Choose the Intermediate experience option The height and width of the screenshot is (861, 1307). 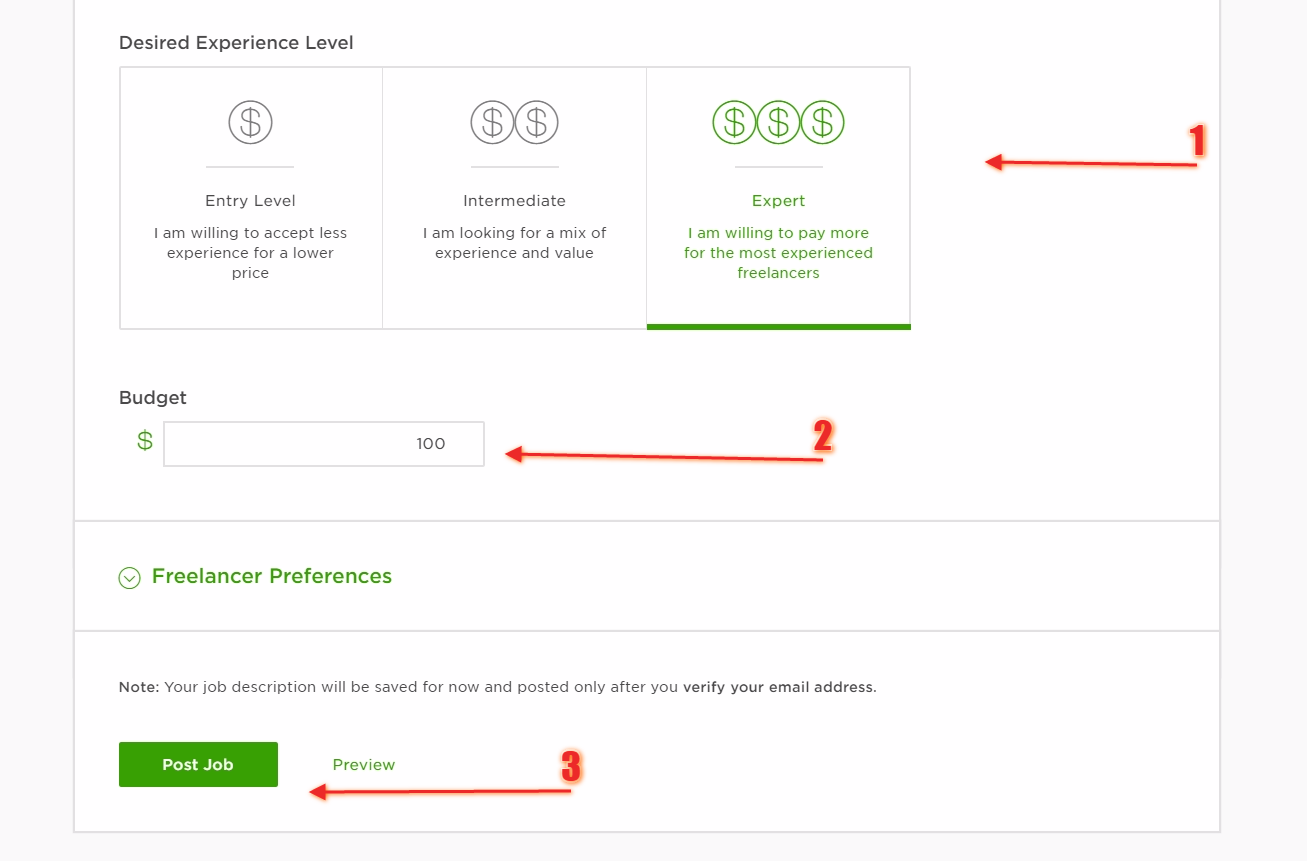514,198
